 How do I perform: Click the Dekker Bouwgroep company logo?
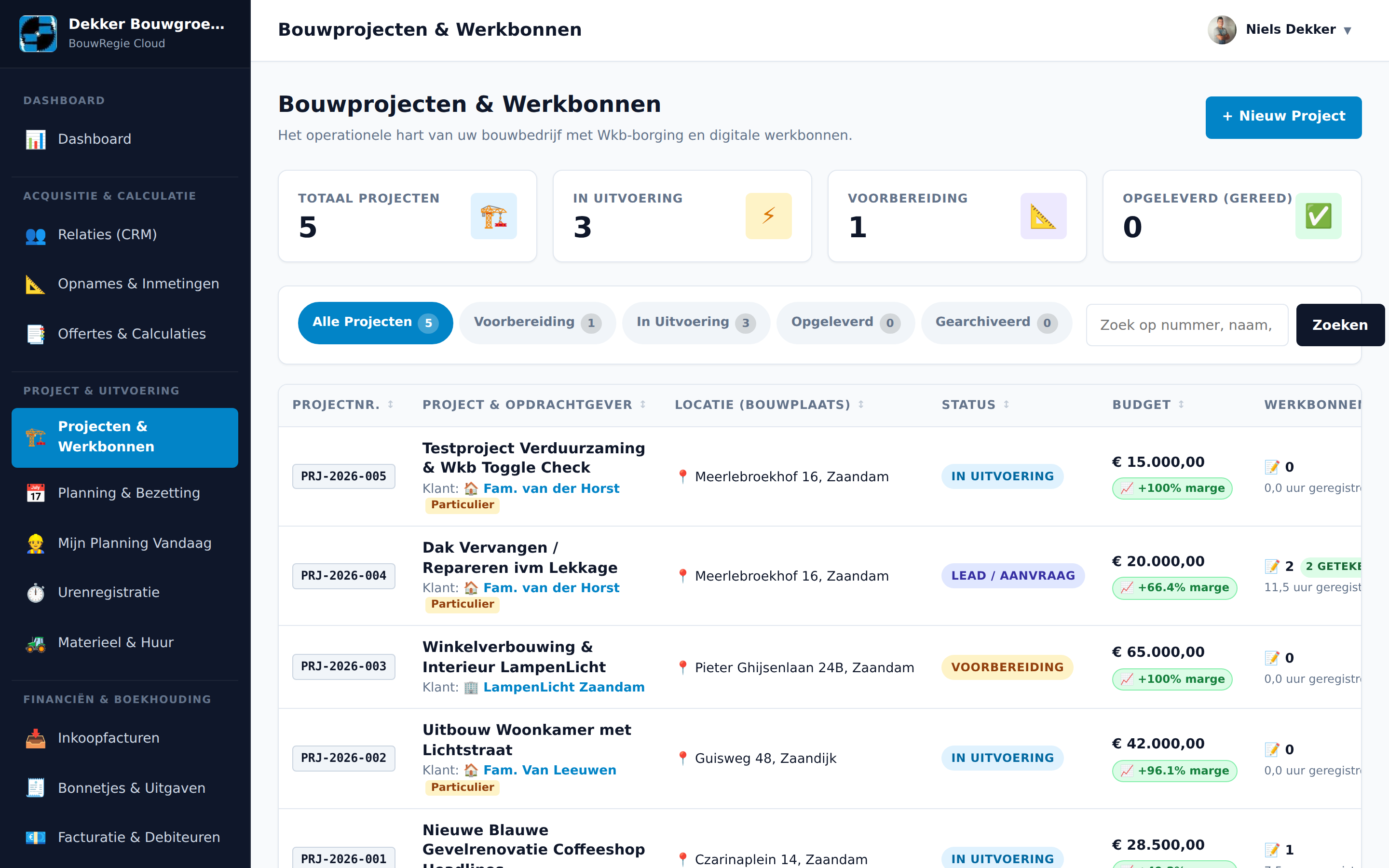(x=38, y=33)
